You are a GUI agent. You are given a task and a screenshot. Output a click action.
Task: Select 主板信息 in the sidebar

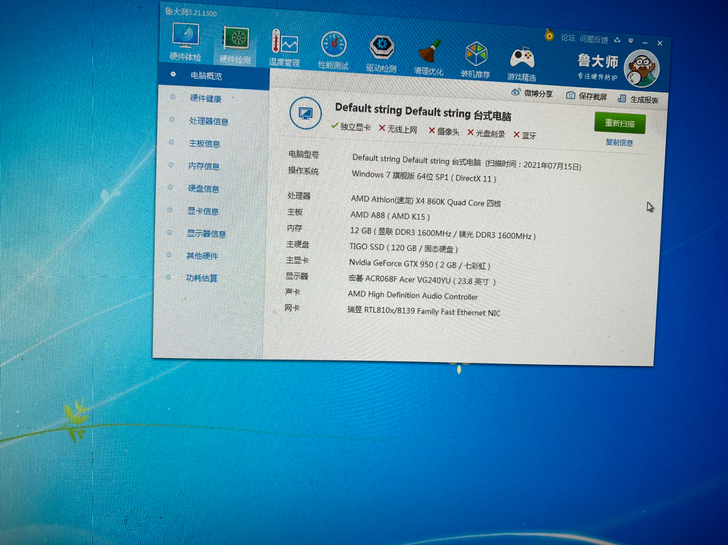[204, 143]
